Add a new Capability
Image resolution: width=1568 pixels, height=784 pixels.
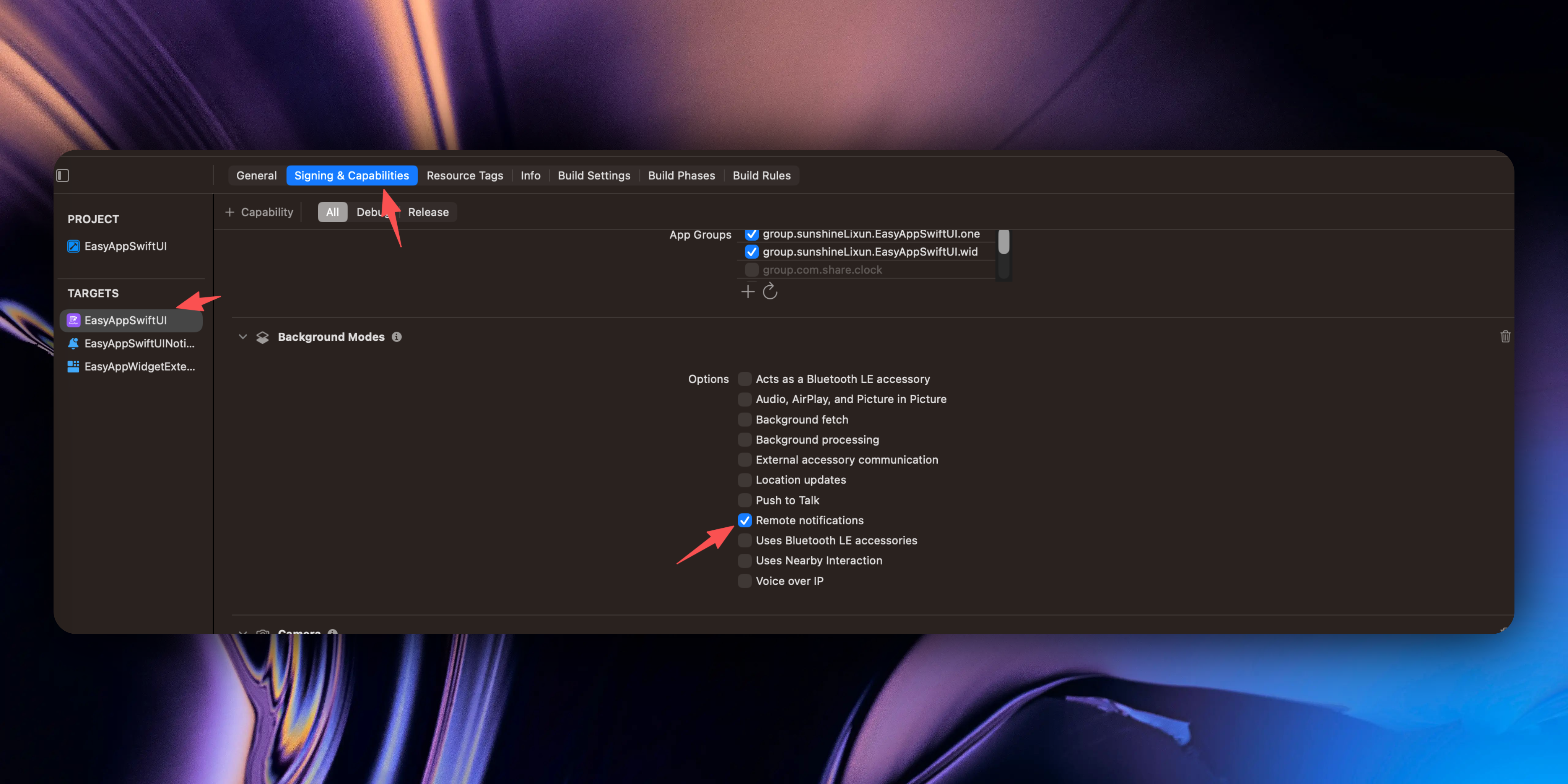point(259,212)
